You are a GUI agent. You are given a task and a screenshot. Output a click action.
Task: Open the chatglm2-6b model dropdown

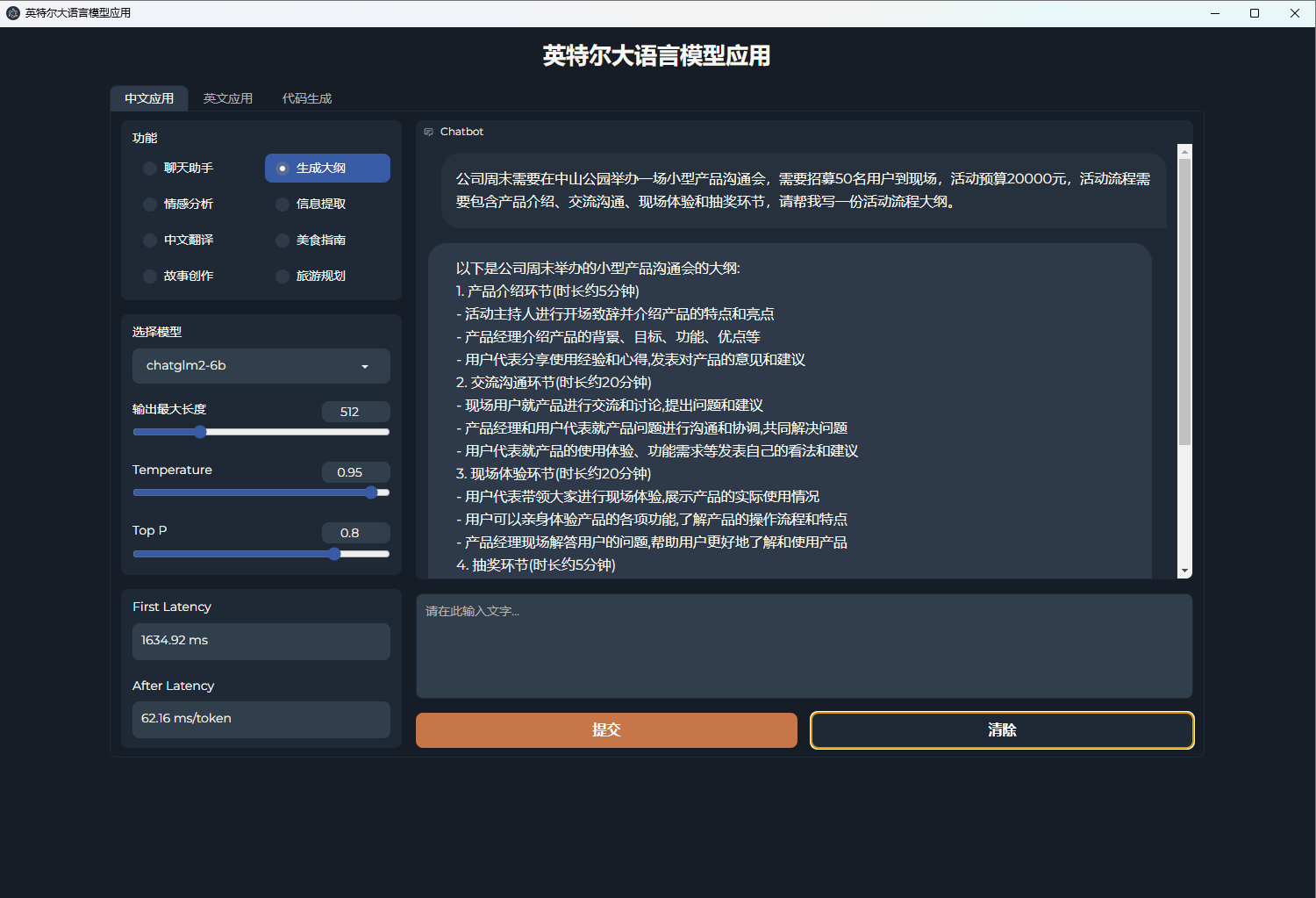pos(261,366)
